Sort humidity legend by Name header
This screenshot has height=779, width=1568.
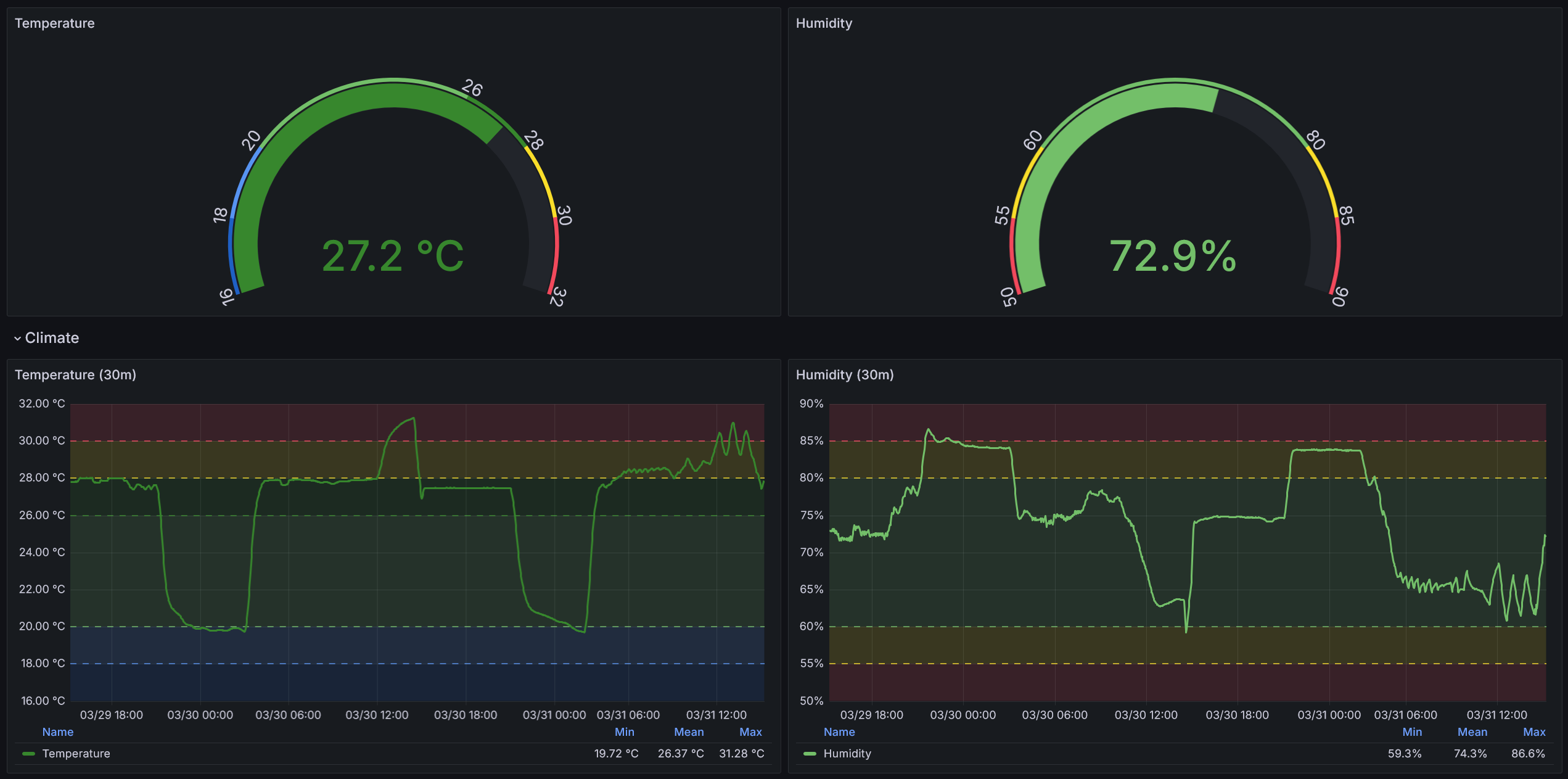pyautogui.click(x=839, y=732)
